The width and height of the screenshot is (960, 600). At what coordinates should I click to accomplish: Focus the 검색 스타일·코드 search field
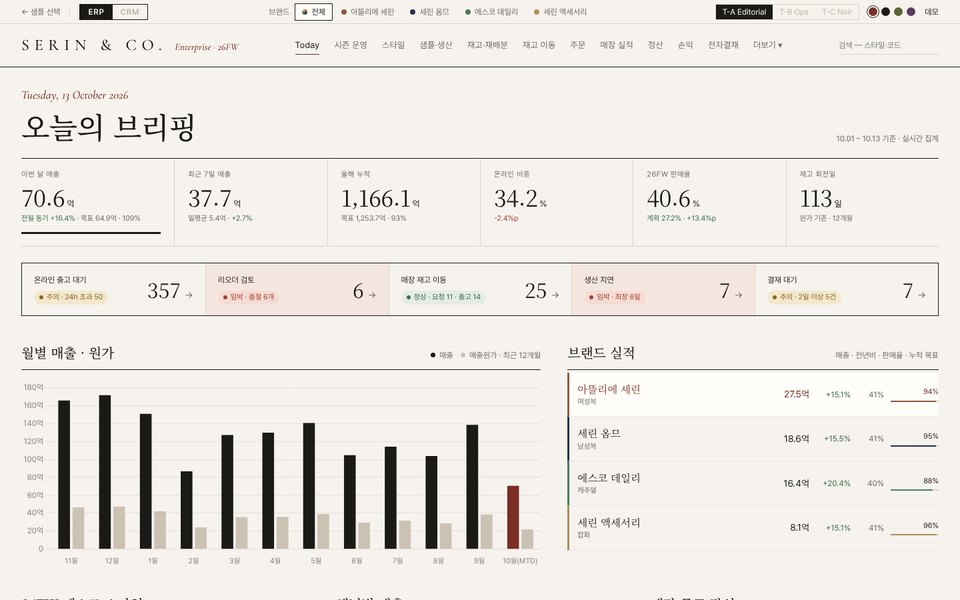point(888,45)
